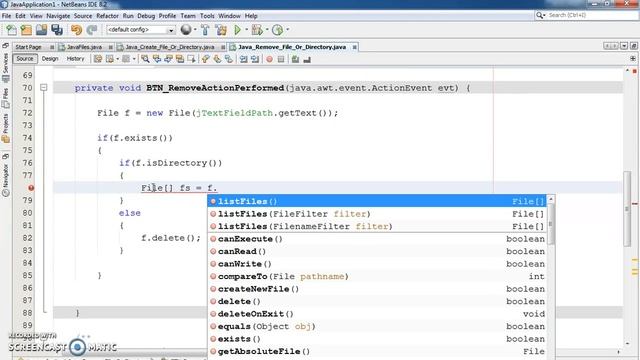Select deleteOnExit() completion item
640x360 pixels.
click(377, 314)
